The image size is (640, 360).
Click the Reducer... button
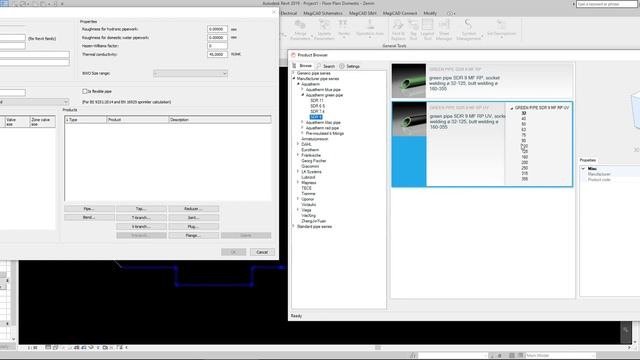193,209
